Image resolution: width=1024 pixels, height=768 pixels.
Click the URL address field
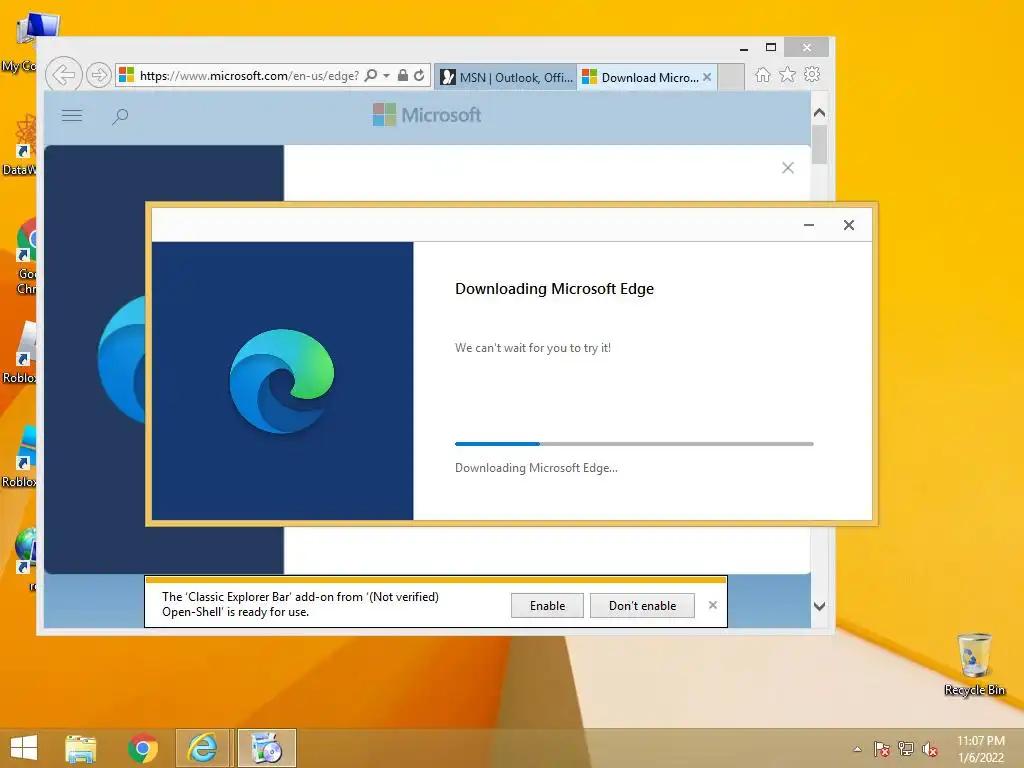point(248,75)
